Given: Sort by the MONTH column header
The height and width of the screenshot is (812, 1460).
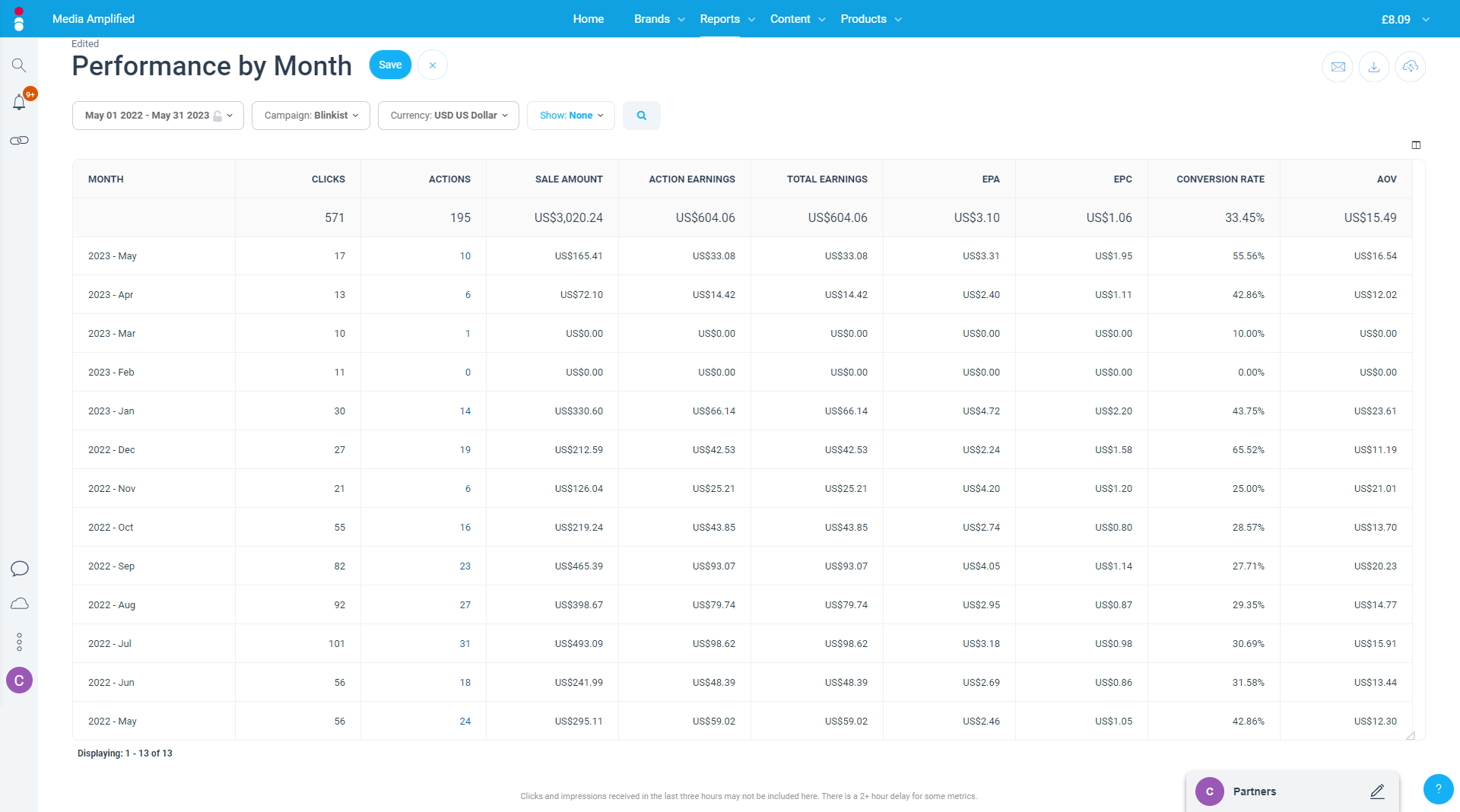Looking at the screenshot, I should coord(106,179).
